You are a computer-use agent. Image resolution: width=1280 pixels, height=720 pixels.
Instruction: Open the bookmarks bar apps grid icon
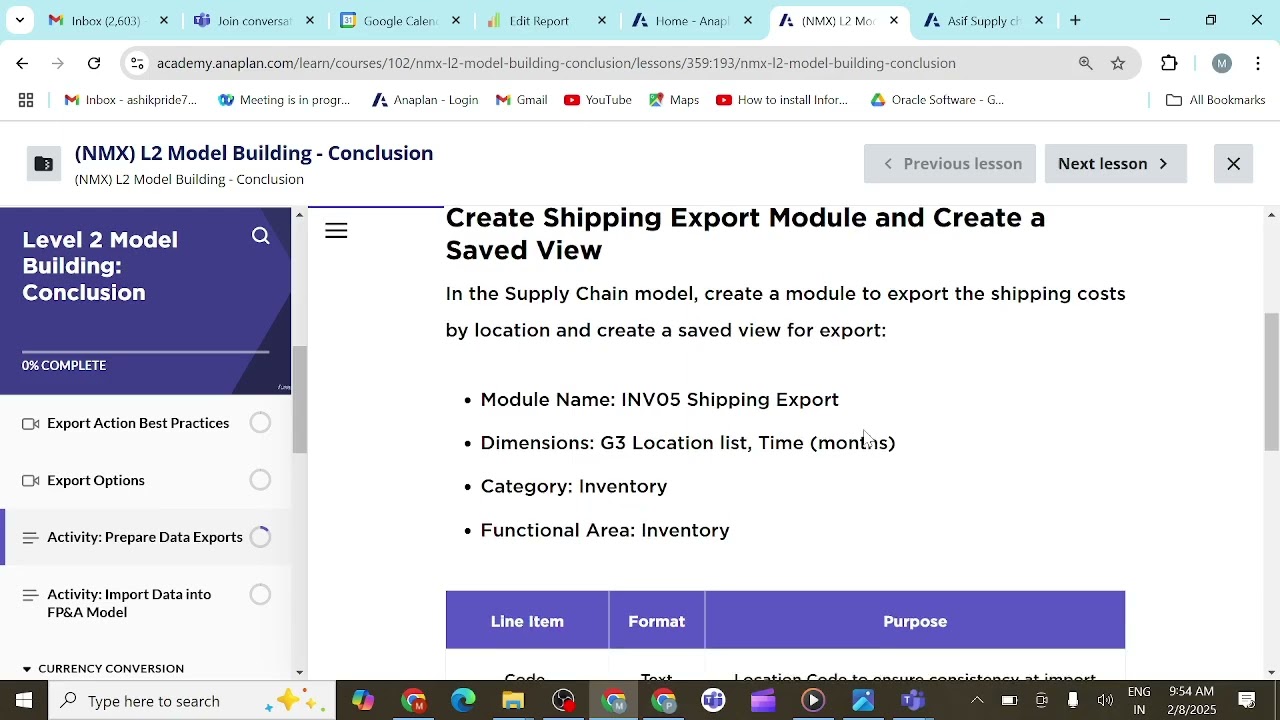(x=26, y=100)
